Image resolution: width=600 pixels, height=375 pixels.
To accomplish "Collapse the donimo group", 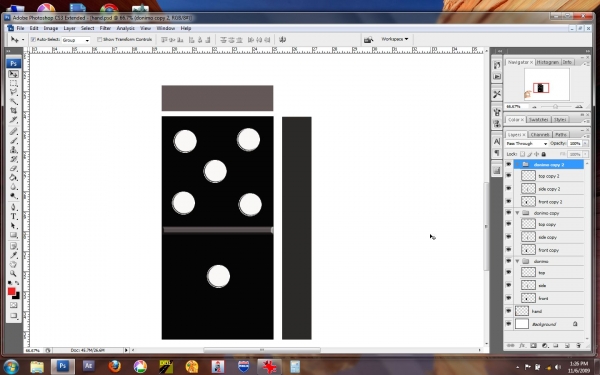I will click(517, 261).
